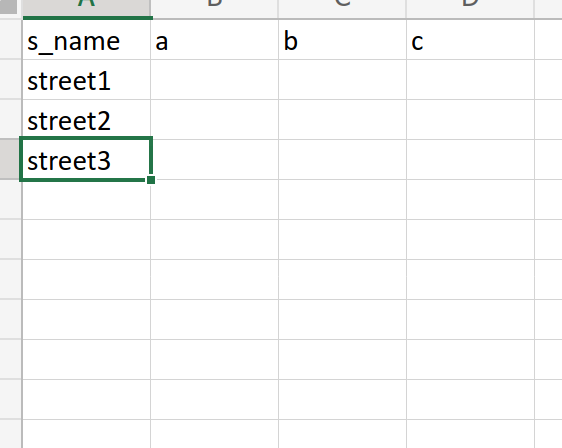Click column C header
Viewport: 562px width, 448px height.
click(x=342, y=8)
